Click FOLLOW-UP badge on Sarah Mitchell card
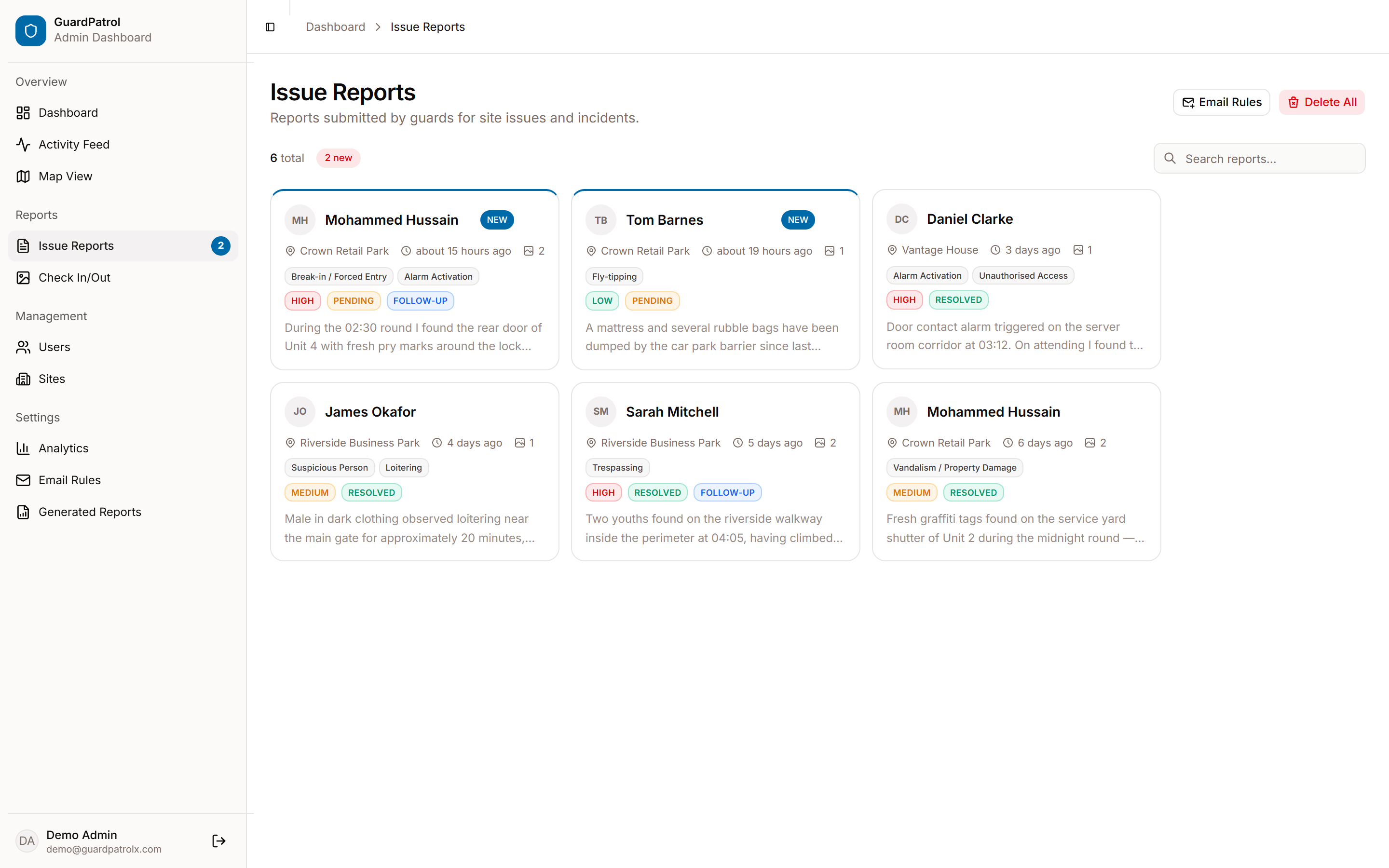Screen dimensions: 1389x868 coord(727,492)
